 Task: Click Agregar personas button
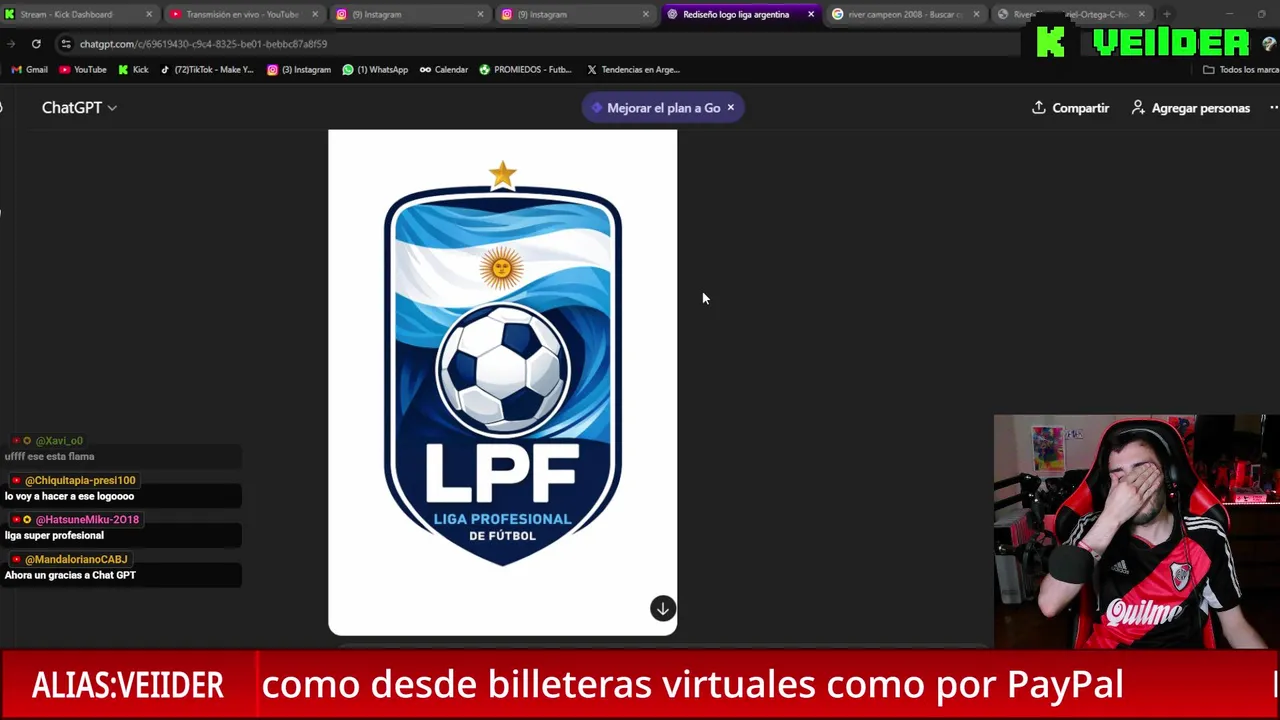pyautogui.click(x=1190, y=108)
